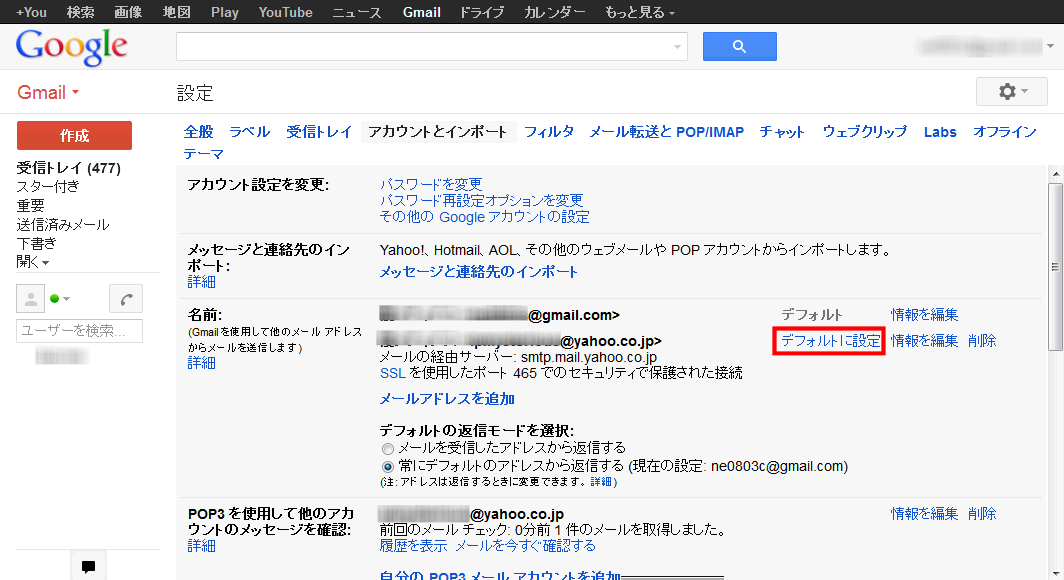Image resolution: width=1064 pixels, height=580 pixels.
Task: Click 詳細 under 名前 section
Action: tap(202, 363)
